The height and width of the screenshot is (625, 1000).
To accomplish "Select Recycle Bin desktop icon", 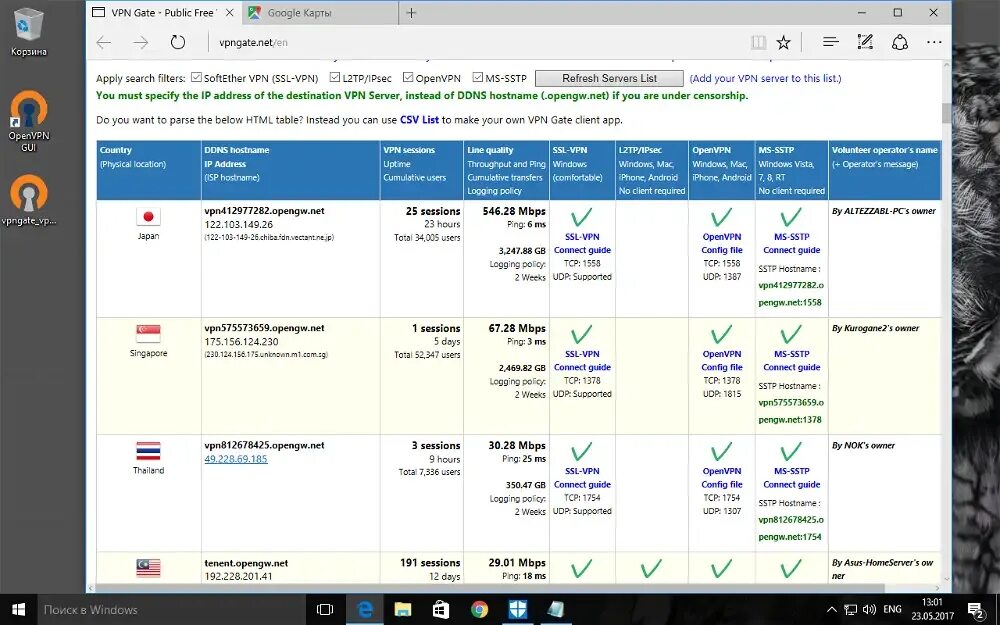I will 29,32.
